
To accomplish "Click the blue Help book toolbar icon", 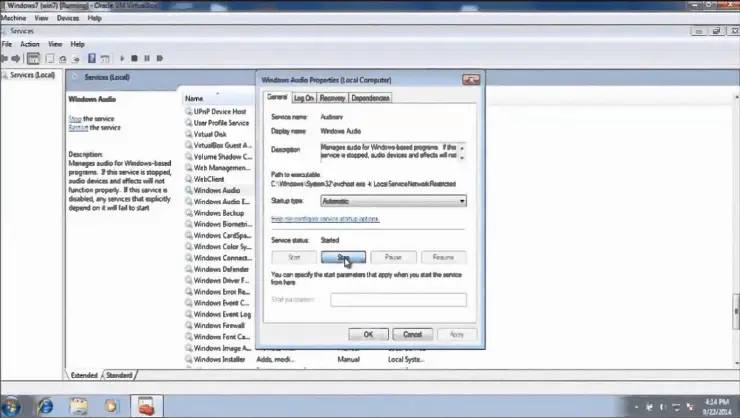I will 92,59.
